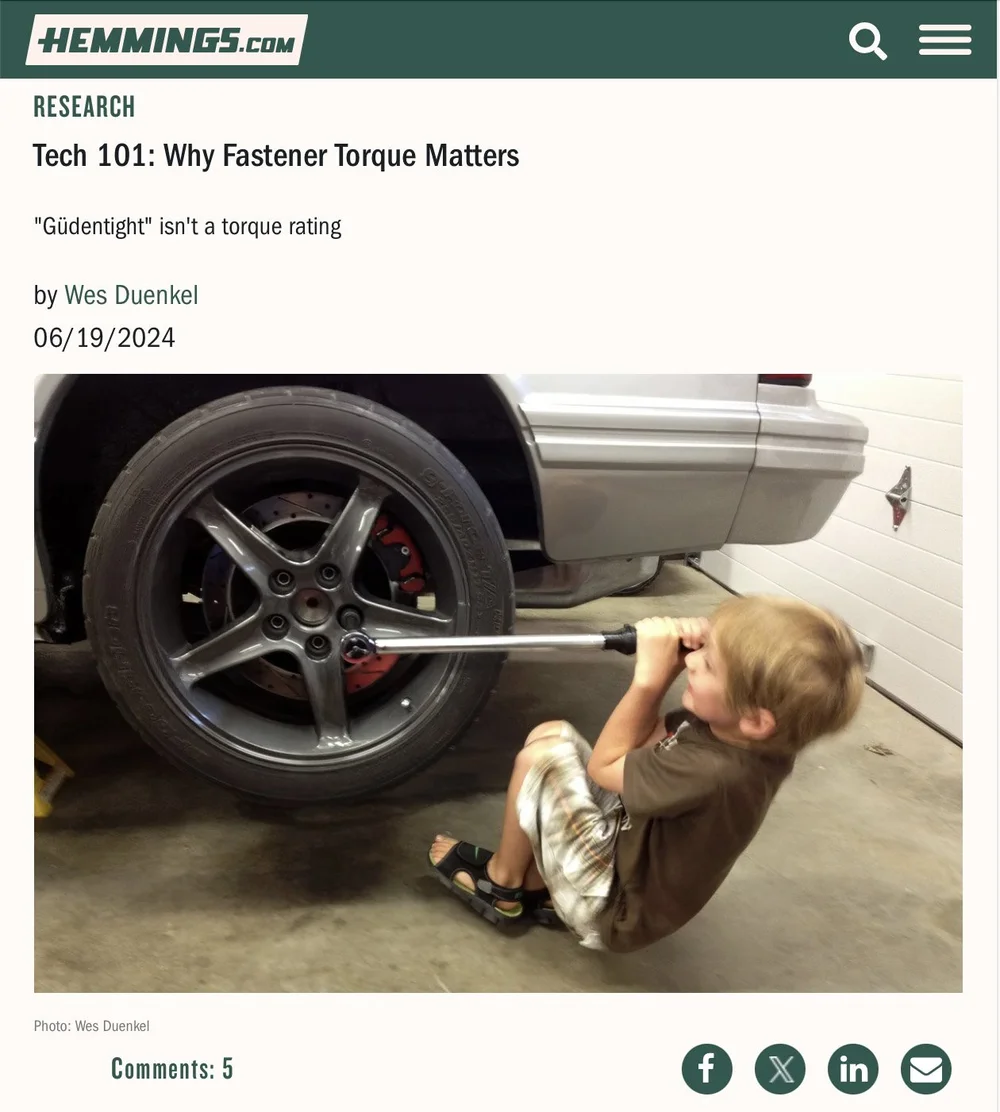Open the search magnifier icon
The image size is (1000, 1112).
pos(867,41)
